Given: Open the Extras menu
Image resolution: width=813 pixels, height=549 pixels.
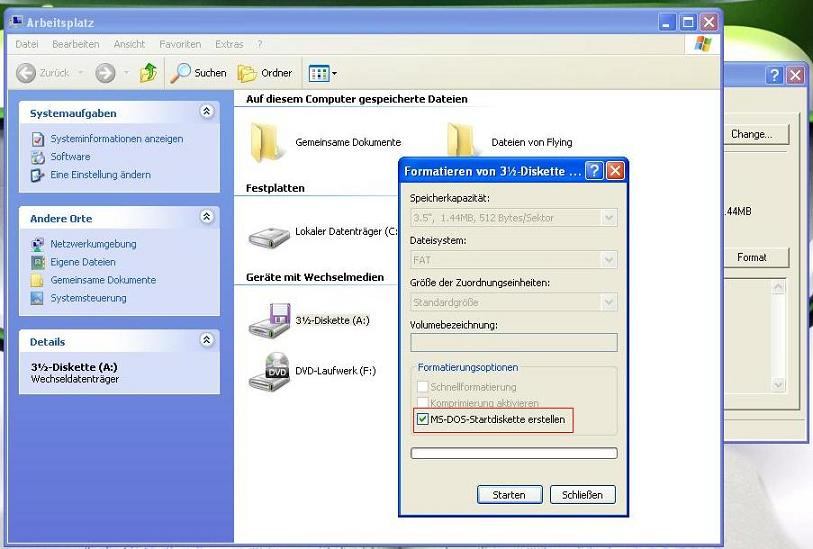Looking at the screenshot, I should point(229,45).
